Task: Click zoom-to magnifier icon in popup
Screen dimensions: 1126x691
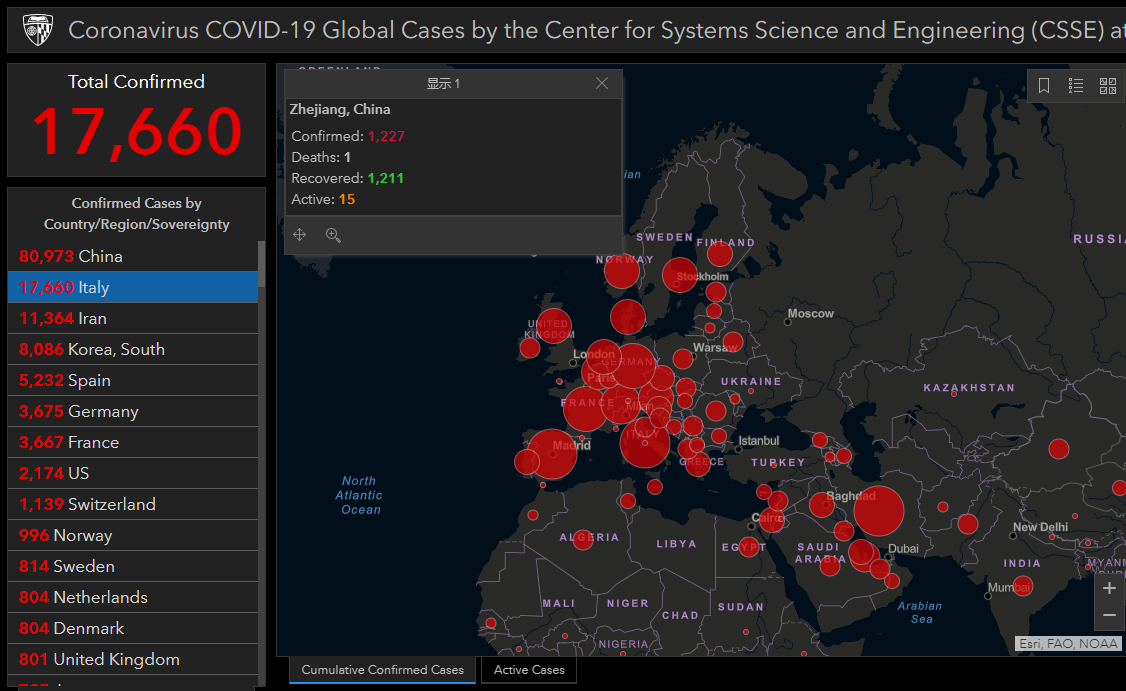Action: [x=333, y=235]
